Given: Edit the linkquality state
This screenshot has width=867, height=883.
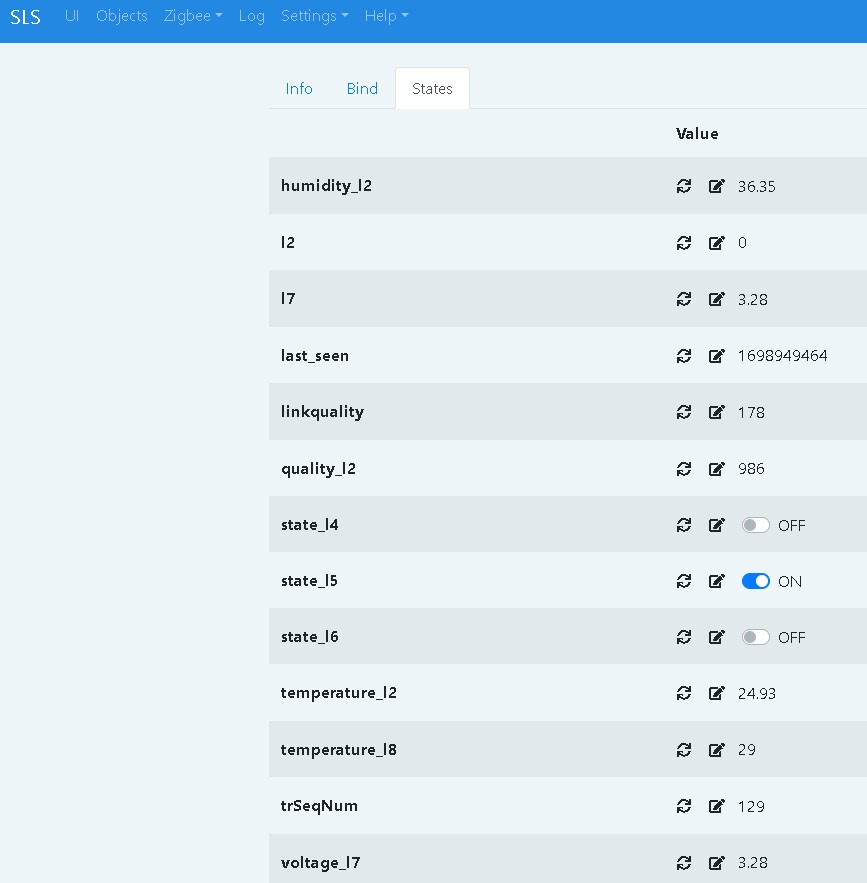Looking at the screenshot, I should pos(716,412).
